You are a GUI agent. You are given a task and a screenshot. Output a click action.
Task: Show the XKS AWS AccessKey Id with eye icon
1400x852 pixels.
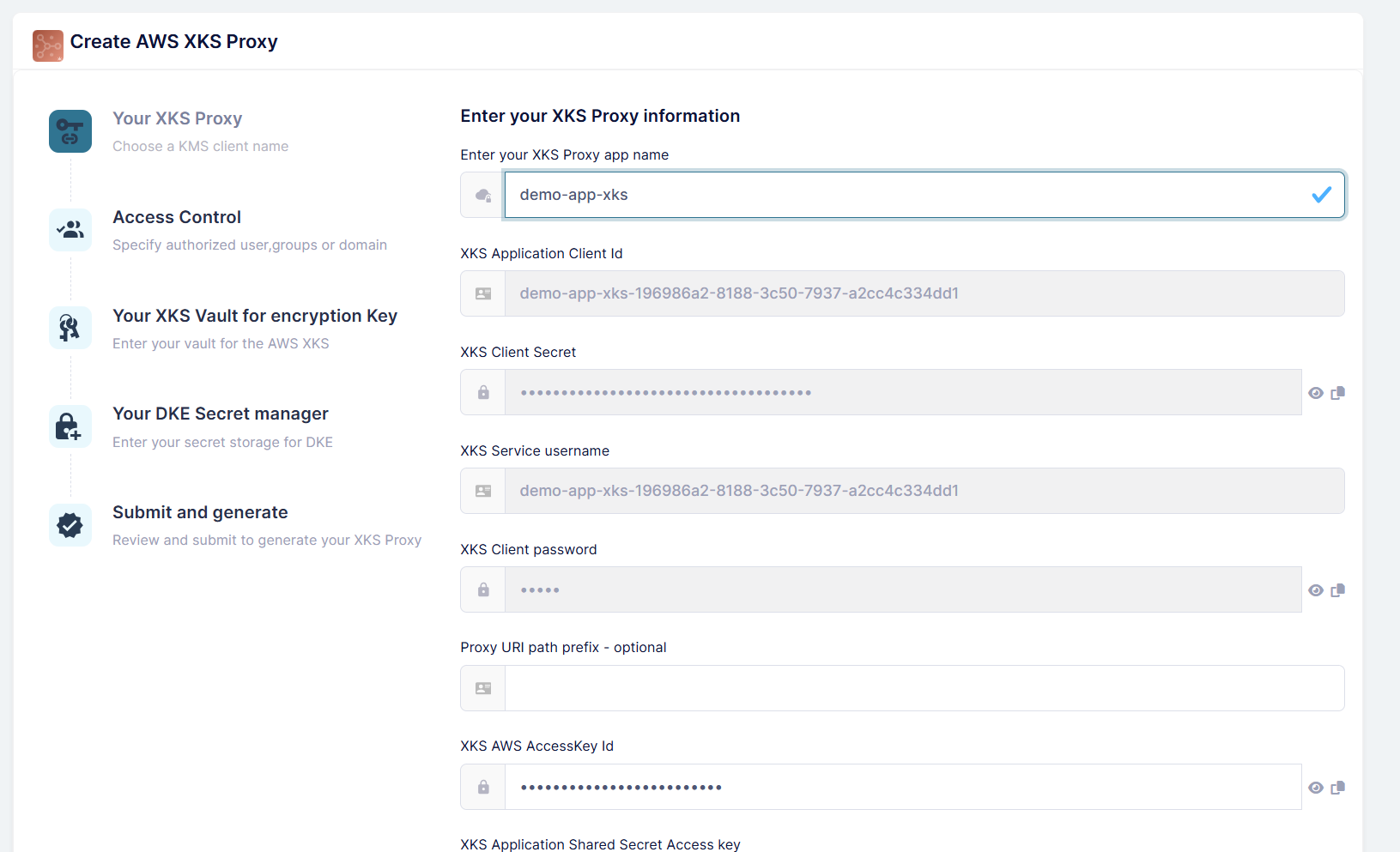pyautogui.click(x=1316, y=788)
